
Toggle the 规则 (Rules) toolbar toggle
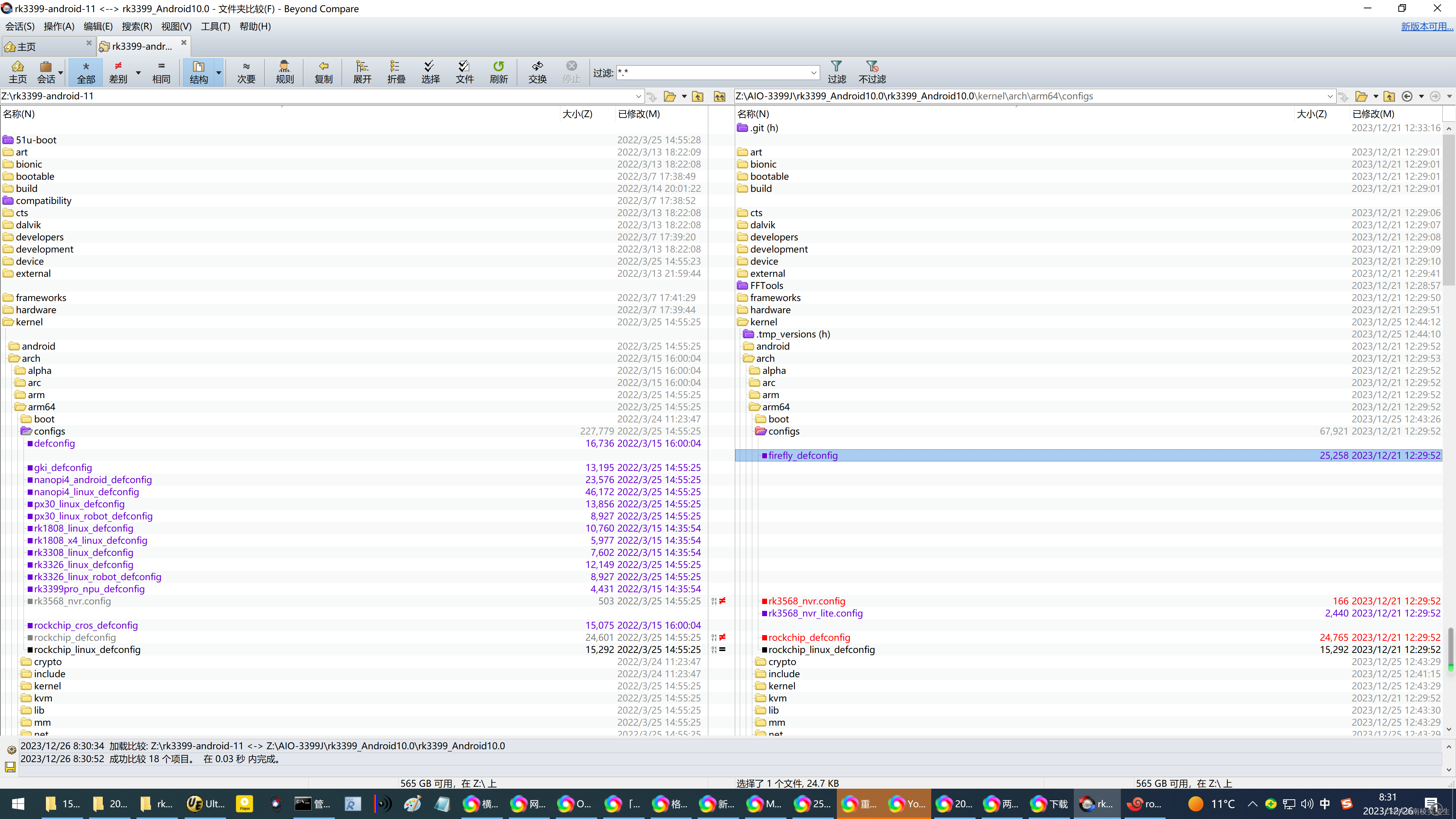click(284, 71)
